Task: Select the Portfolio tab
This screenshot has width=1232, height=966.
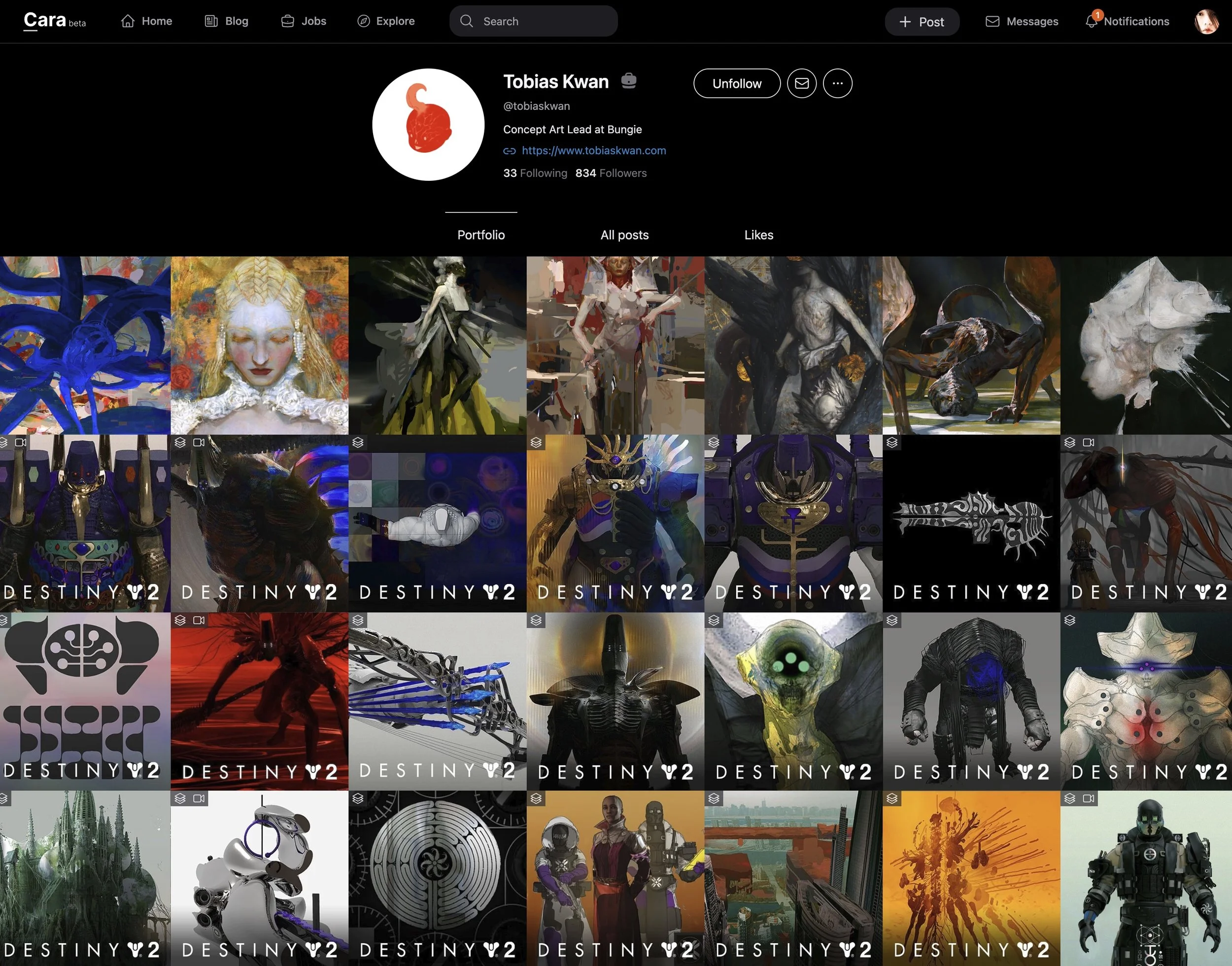Action: coord(480,235)
